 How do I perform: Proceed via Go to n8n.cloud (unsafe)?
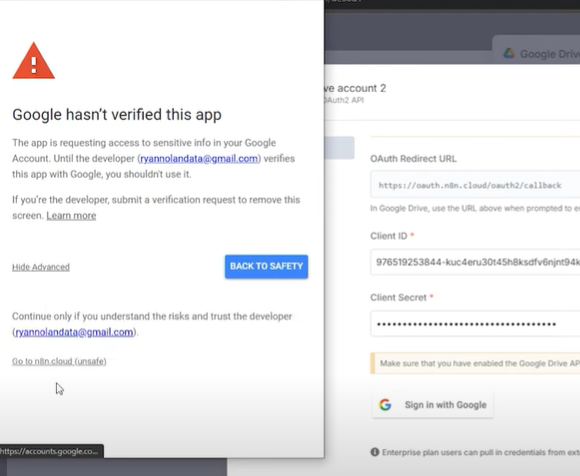click(x=59, y=361)
